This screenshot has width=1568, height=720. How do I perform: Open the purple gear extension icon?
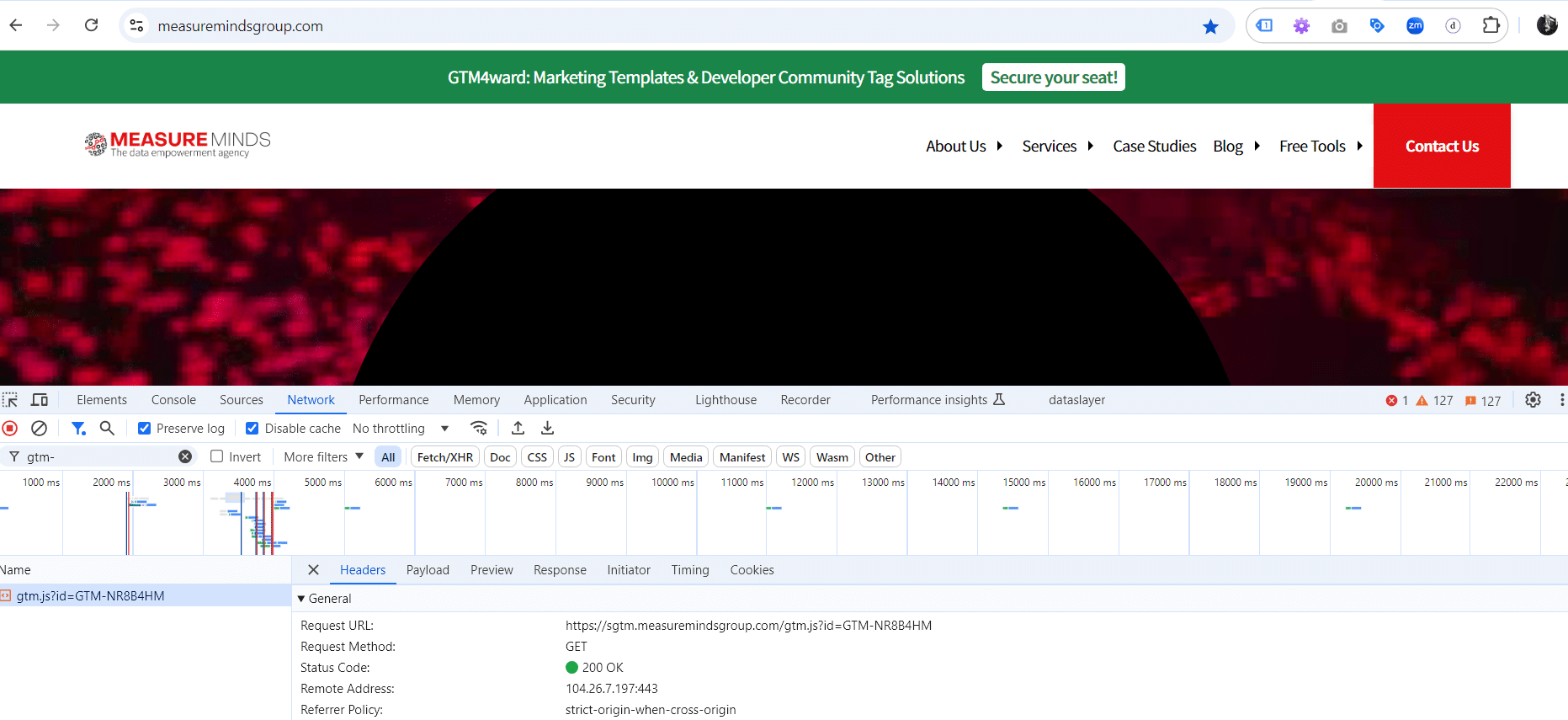pos(1301,26)
